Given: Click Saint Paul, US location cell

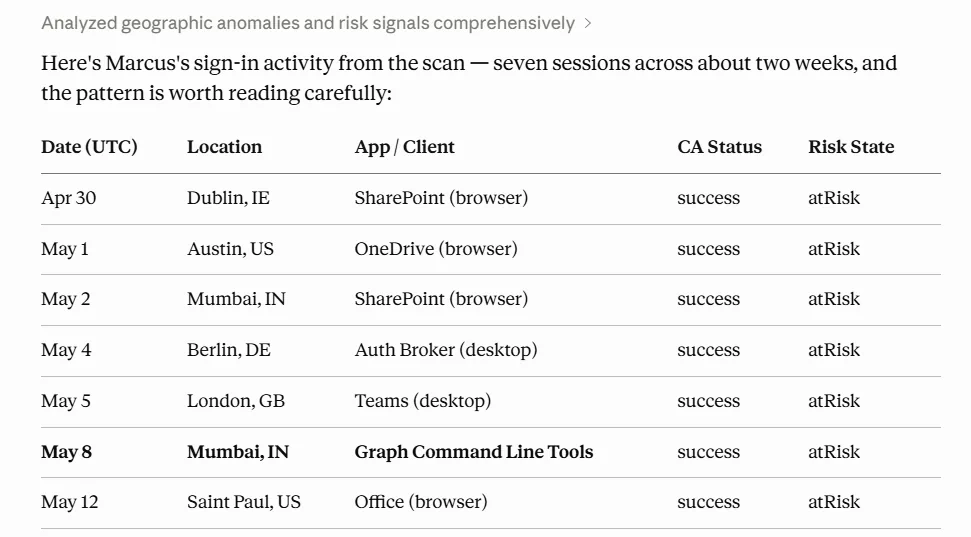Looking at the screenshot, I should point(244,502).
